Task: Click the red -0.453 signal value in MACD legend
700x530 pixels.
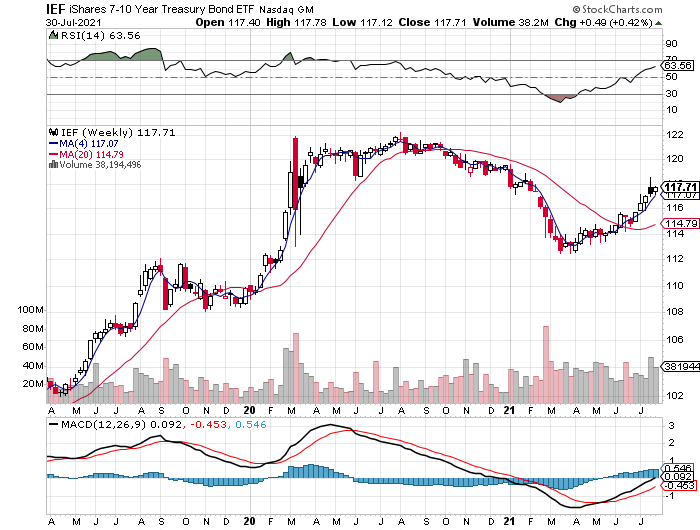Action: pos(208,425)
